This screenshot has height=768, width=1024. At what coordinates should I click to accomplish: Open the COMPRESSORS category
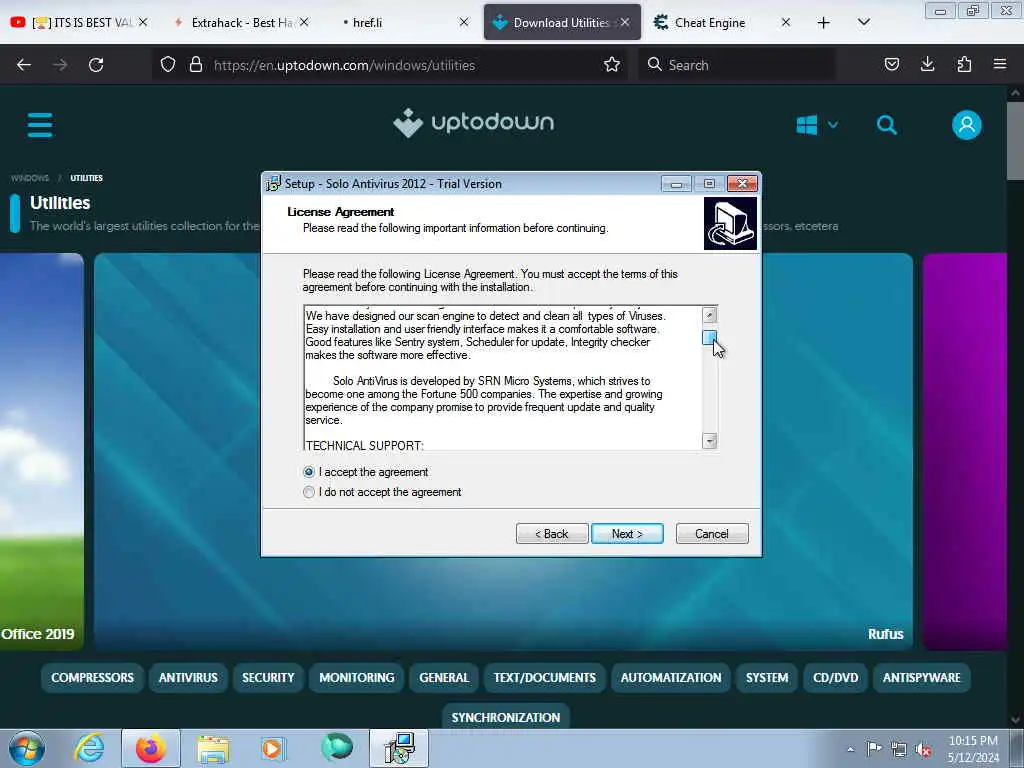pyautogui.click(x=92, y=678)
